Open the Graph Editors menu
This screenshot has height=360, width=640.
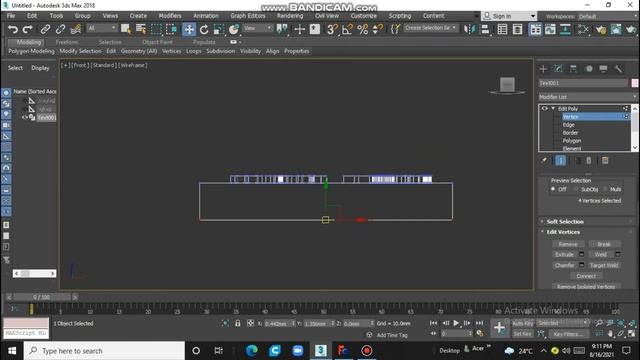[x=248, y=16]
